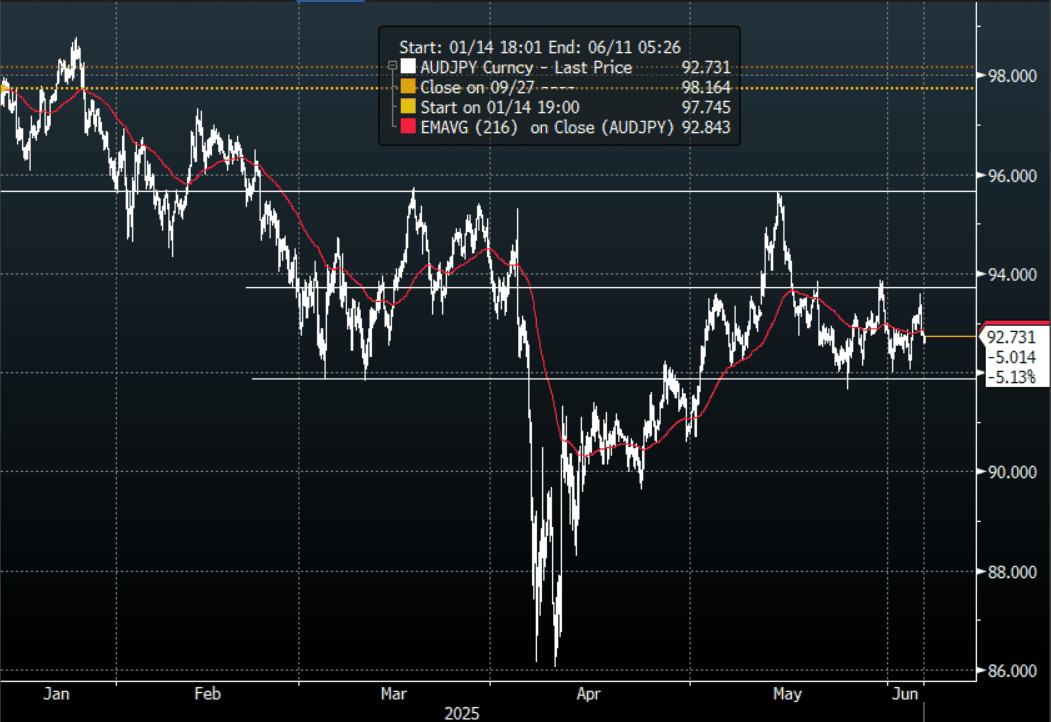Click the small yellow start marker at left edge
Screen dimensions: 1051x722
[4, 89]
